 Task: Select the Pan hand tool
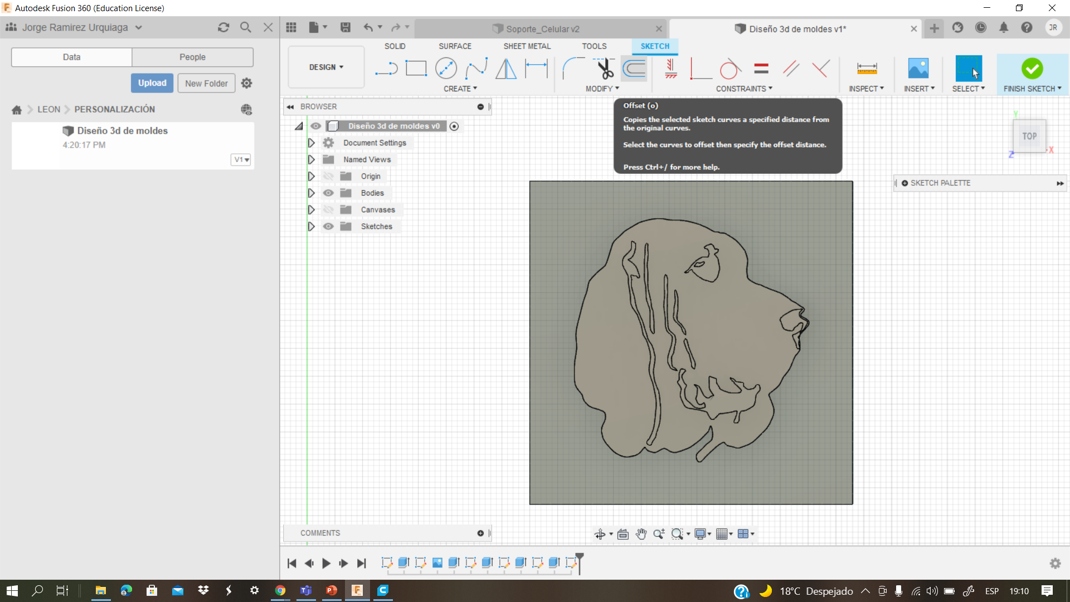click(x=641, y=534)
